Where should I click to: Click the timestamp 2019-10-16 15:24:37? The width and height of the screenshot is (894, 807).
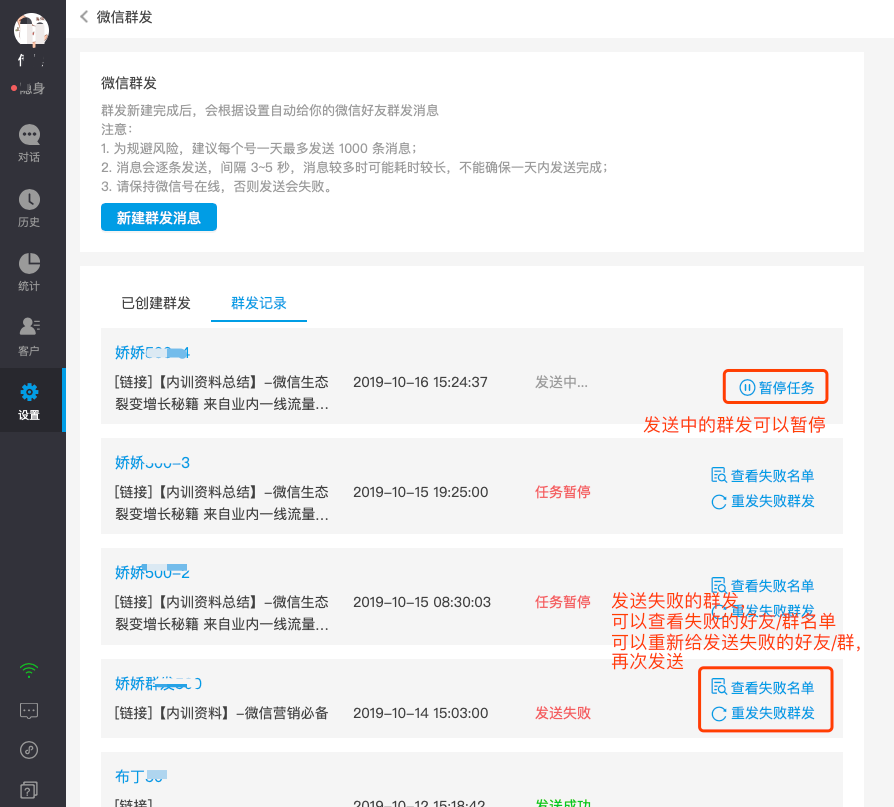[x=420, y=382]
